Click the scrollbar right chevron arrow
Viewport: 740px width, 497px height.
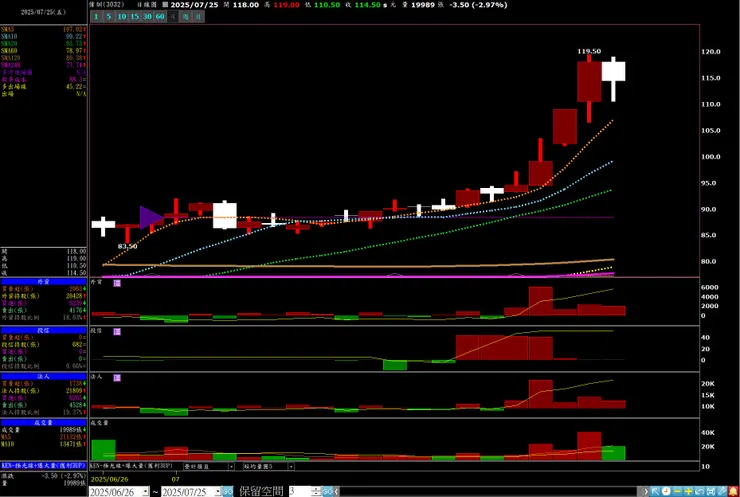pos(646,492)
